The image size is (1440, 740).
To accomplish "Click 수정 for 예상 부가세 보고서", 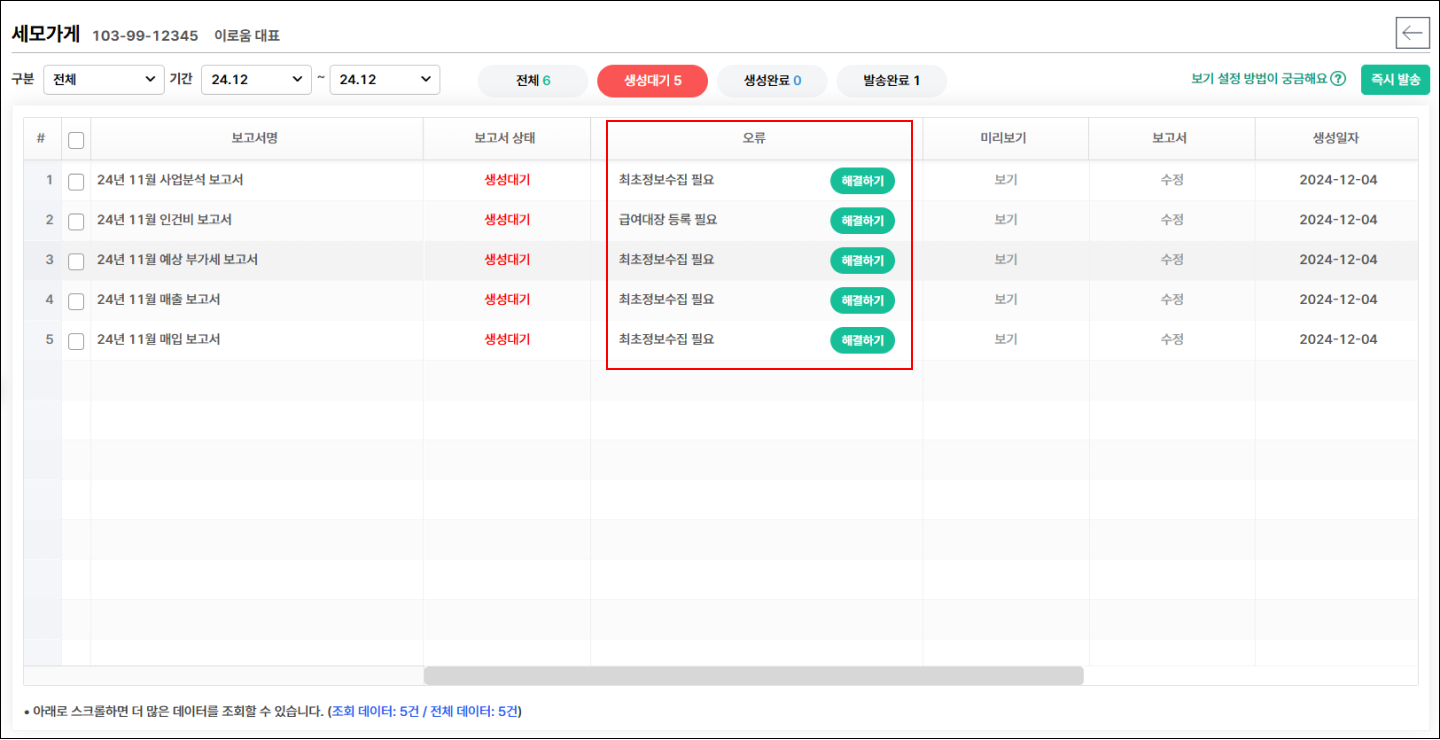I will click(x=1171, y=260).
